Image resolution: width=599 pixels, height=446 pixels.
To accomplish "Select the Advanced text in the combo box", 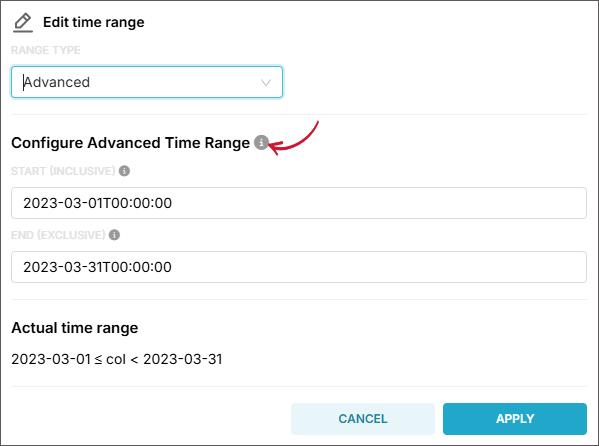I will pos(57,82).
